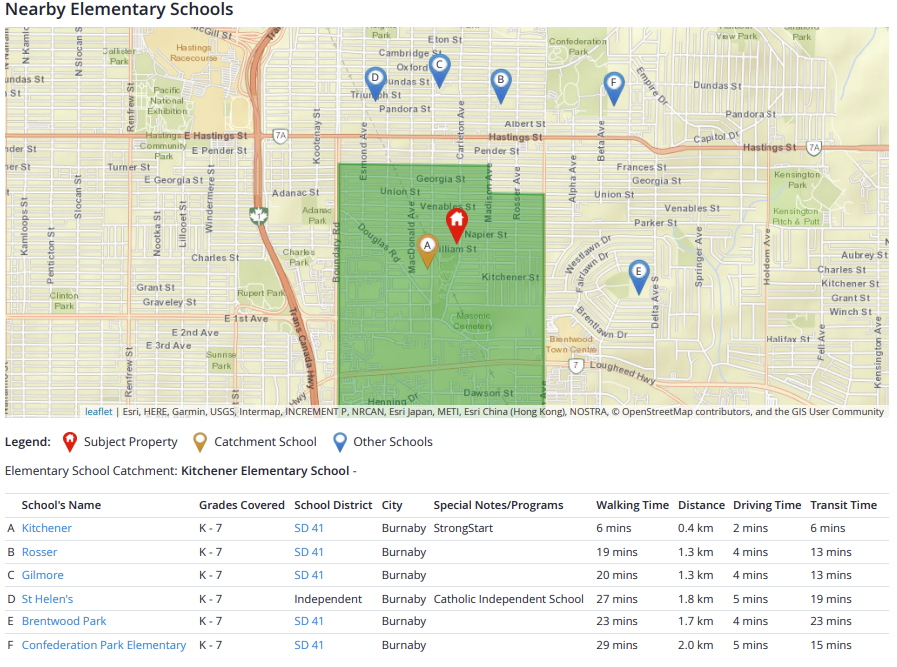
Task: Open the Brentwood Park school link
Action: point(64,621)
